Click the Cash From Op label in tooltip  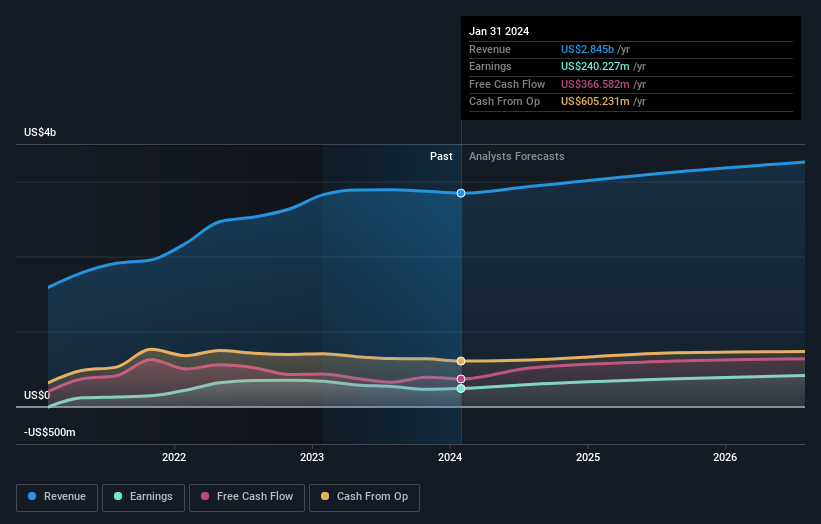click(x=504, y=102)
